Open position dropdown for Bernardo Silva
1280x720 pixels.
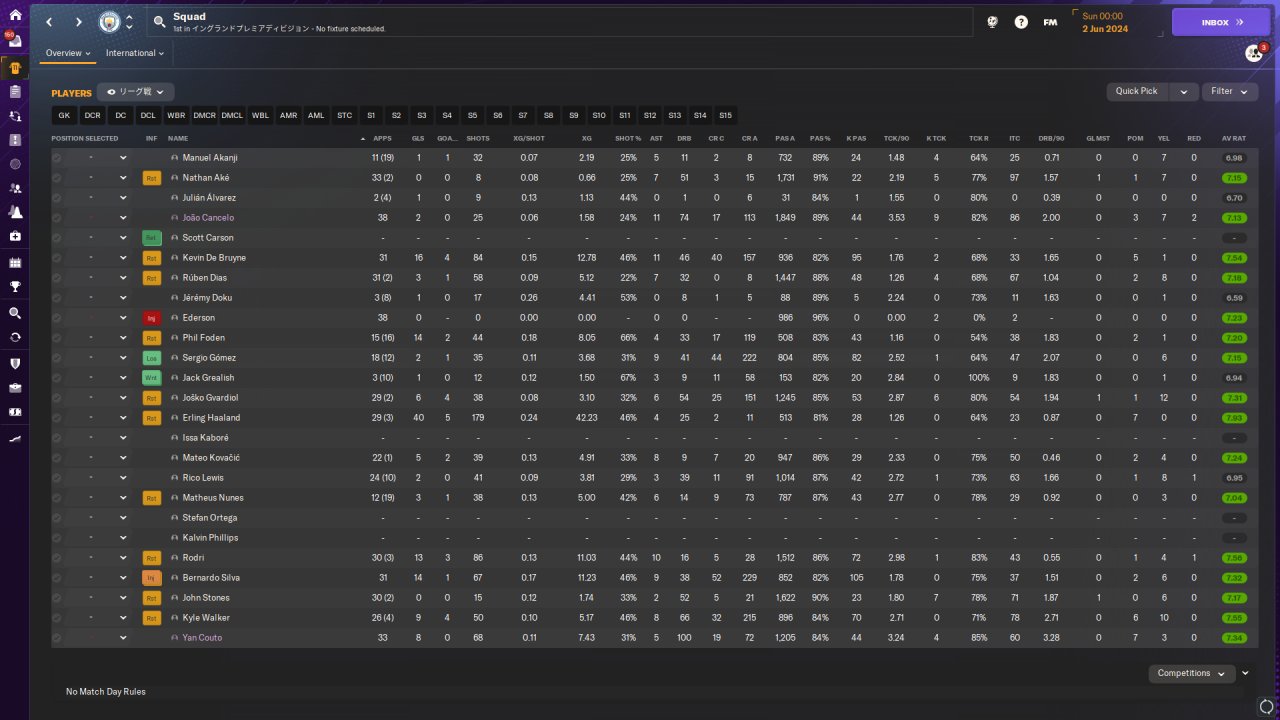[x=123, y=578]
